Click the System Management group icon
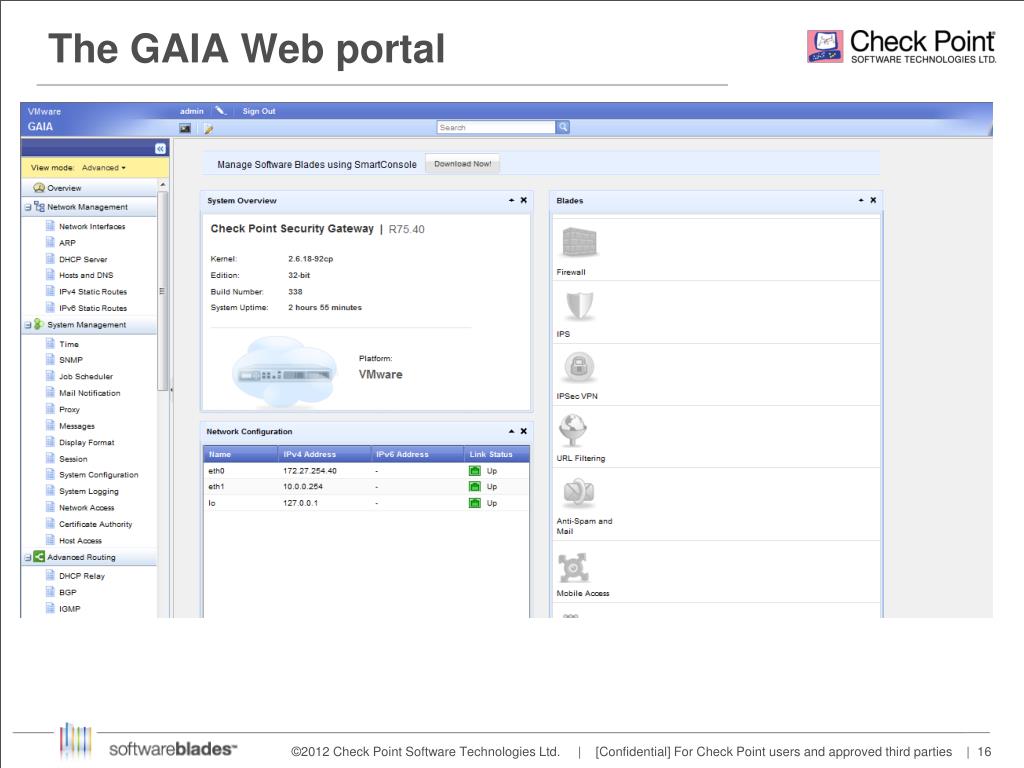Image resolution: width=1024 pixels, height=768 pixels. point(39,324)
